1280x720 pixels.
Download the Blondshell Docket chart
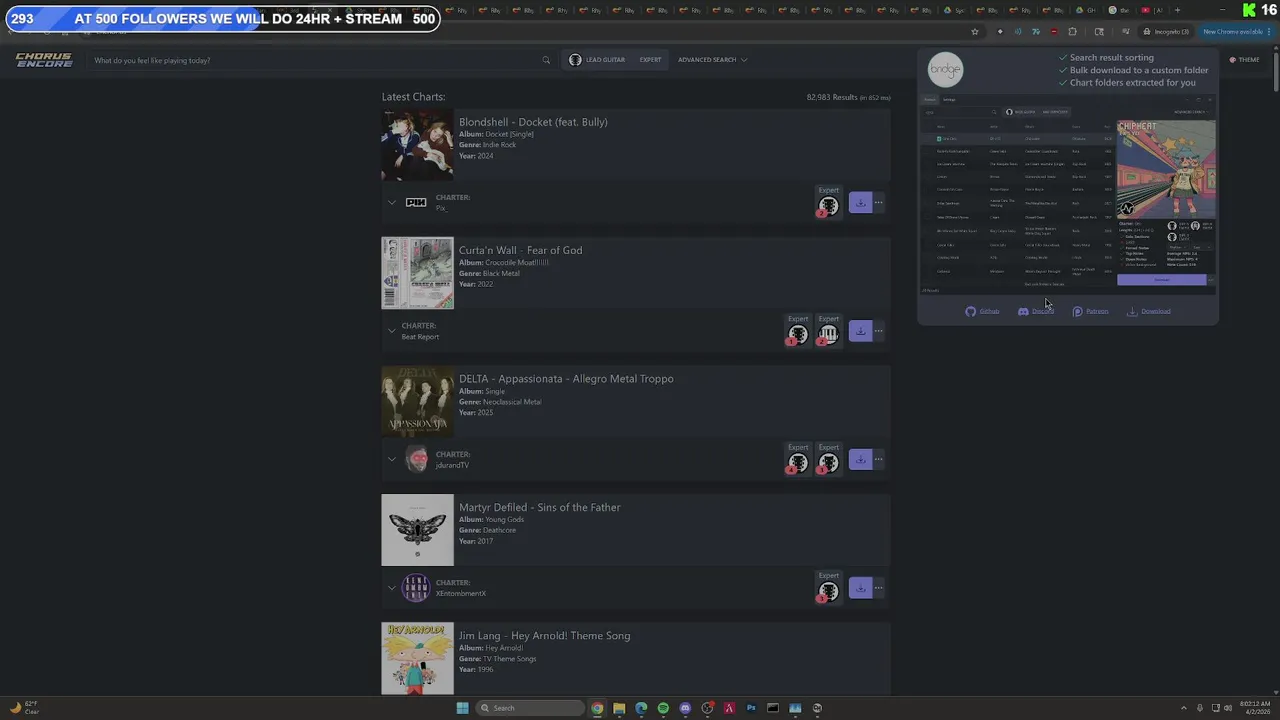click(x=860, y=203)
